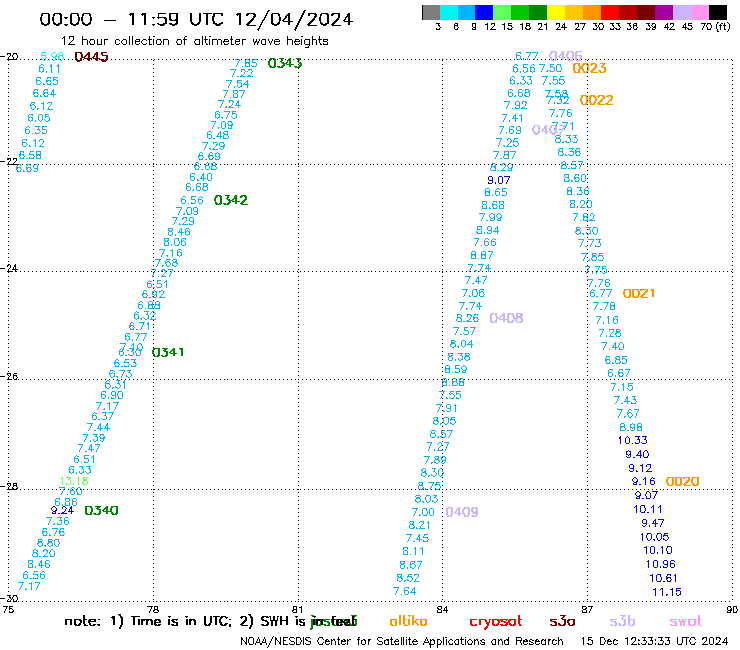Viewport: 740px width, 650px height.
Task: Click the blue wave height 11.15
Action: point(667,592)
